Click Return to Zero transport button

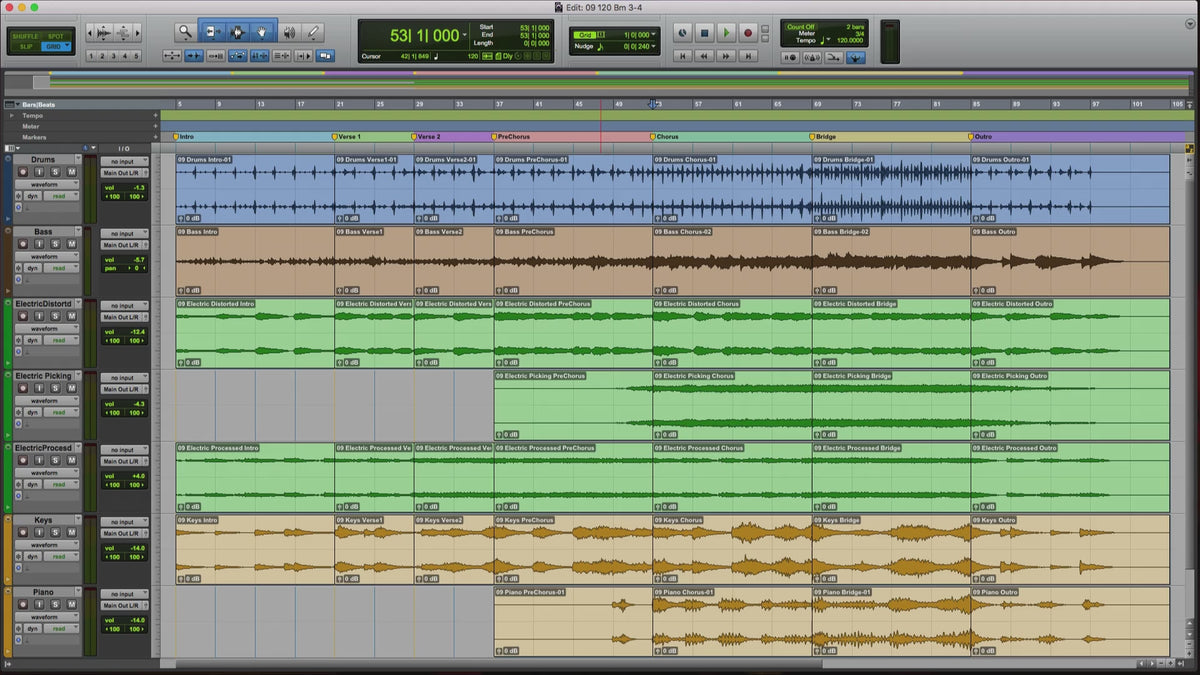click(x=683, y=57)
